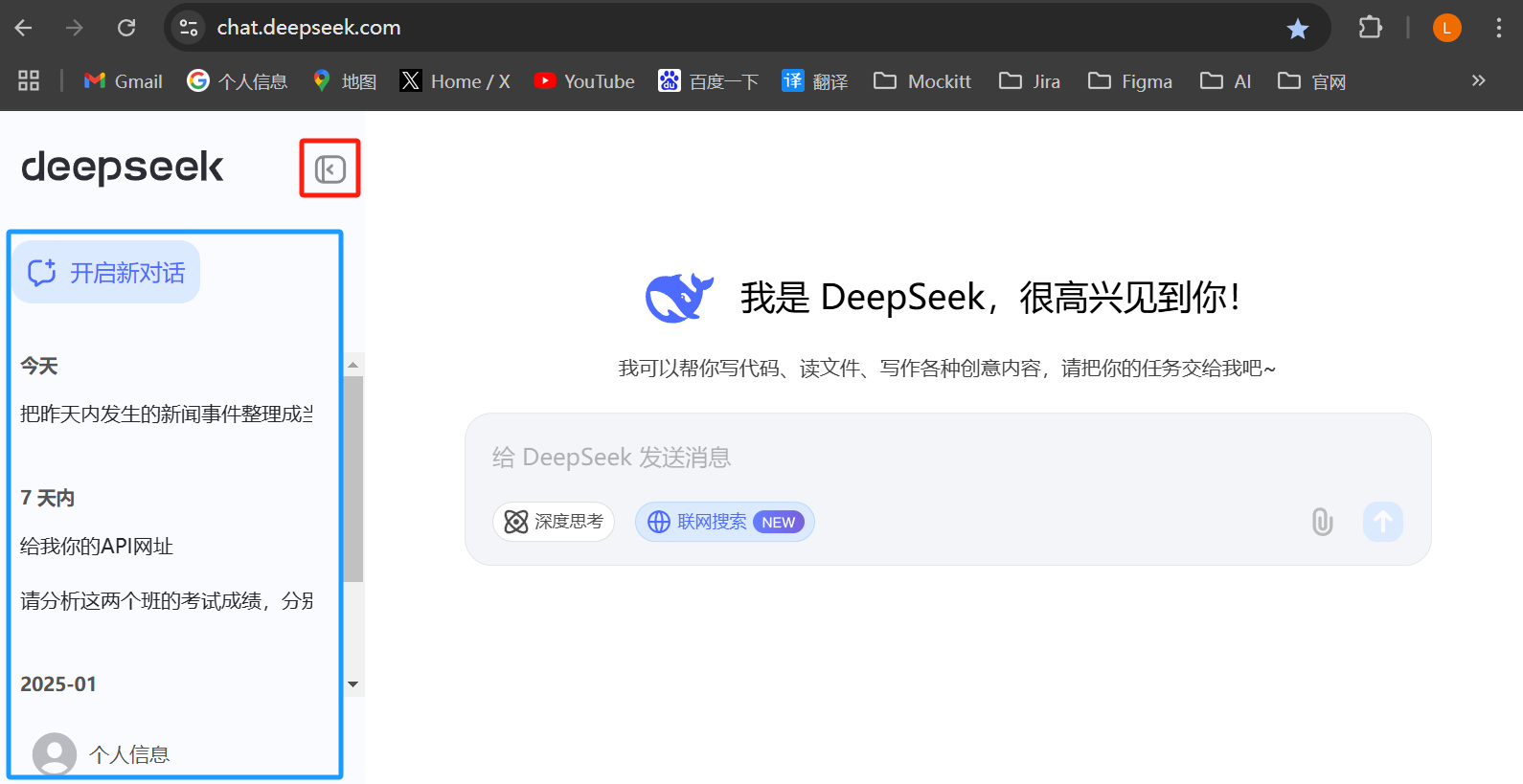Viewport: 1523px width, 784px height.
Task: Open the 百度一下 bookmark
Action: (x=709, y=81)
